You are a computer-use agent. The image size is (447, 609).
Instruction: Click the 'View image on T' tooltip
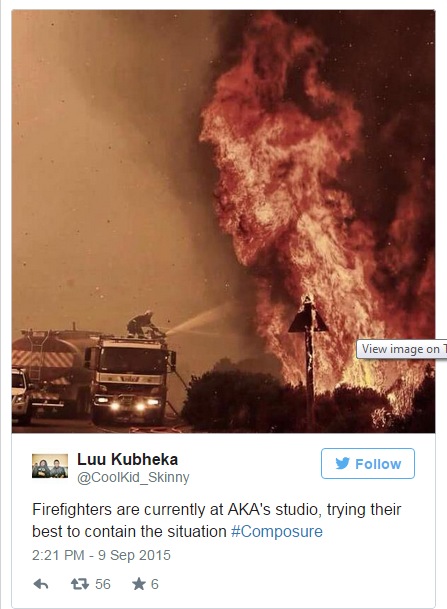pos(402,349)
